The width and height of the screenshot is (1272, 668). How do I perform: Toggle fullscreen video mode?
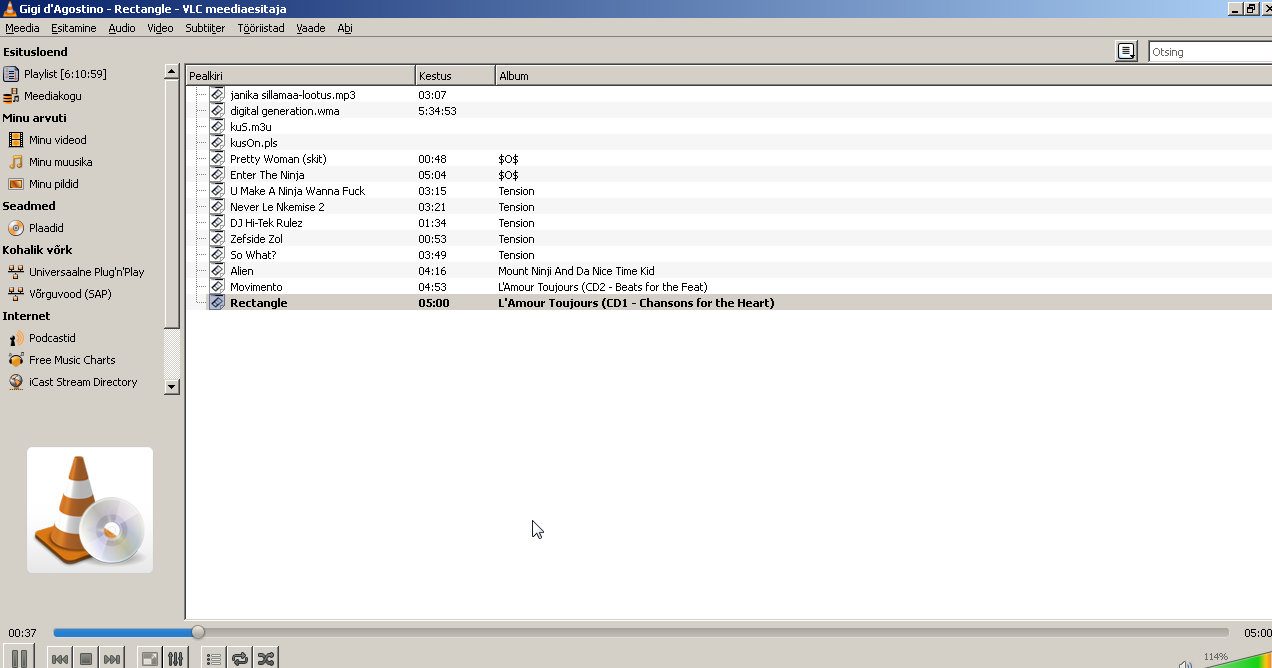tap(149, 659)
